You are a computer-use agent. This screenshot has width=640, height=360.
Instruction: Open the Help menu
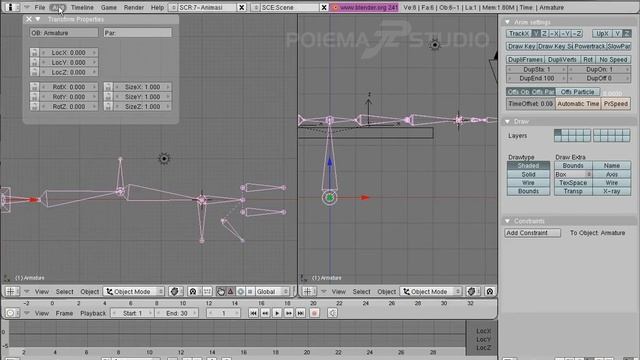157,7
